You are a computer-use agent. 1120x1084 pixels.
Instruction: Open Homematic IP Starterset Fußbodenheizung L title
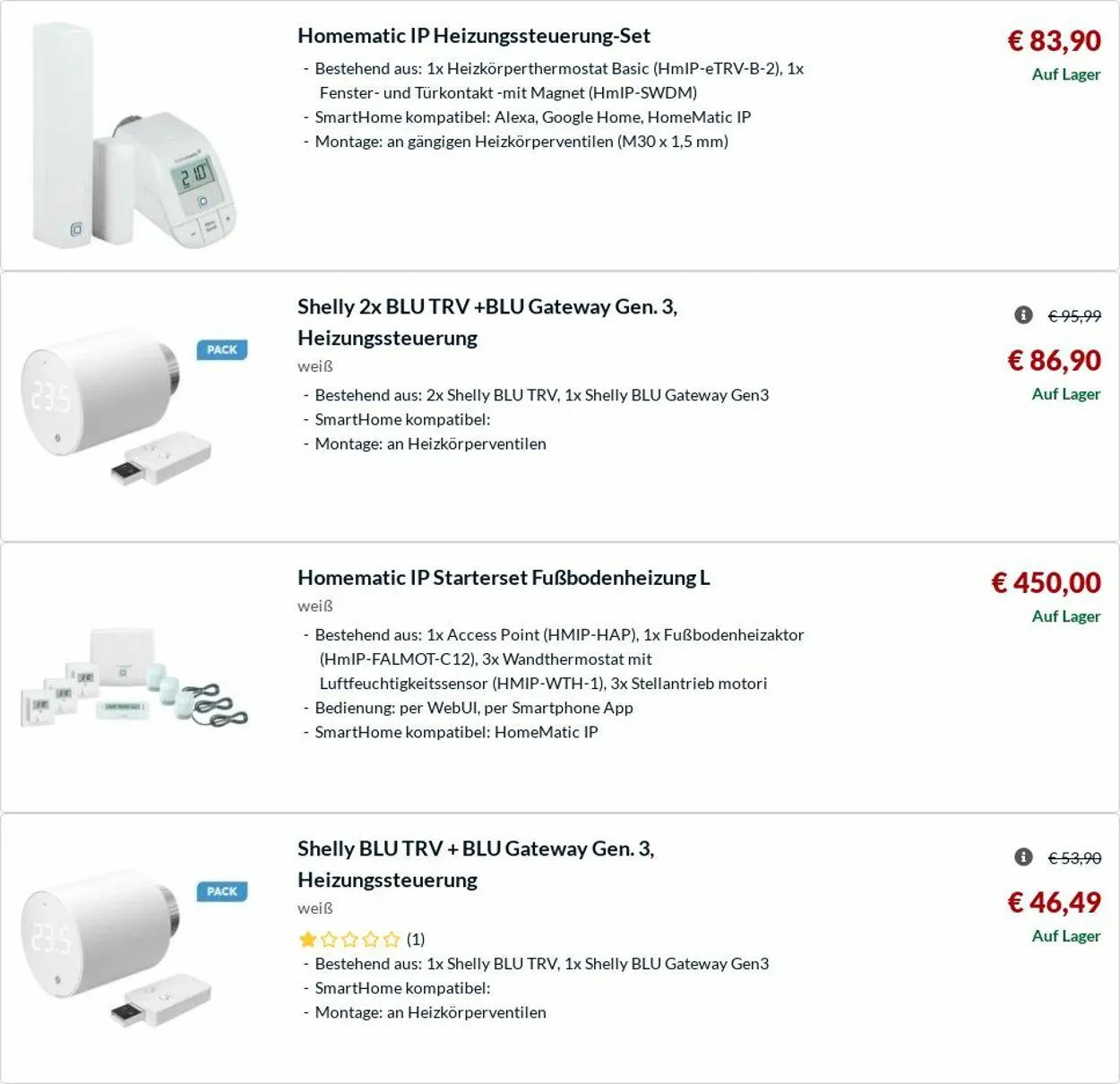tap(504, 578)
